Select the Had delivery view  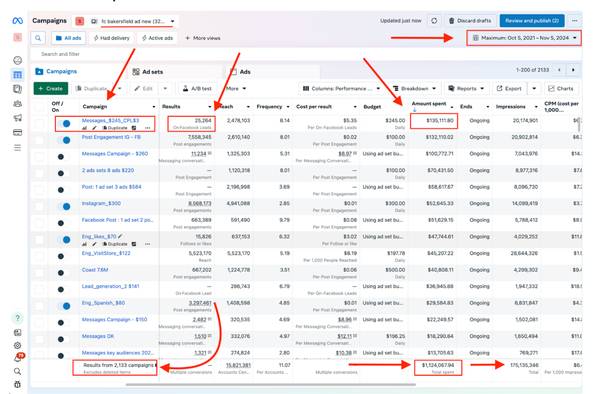112,38
